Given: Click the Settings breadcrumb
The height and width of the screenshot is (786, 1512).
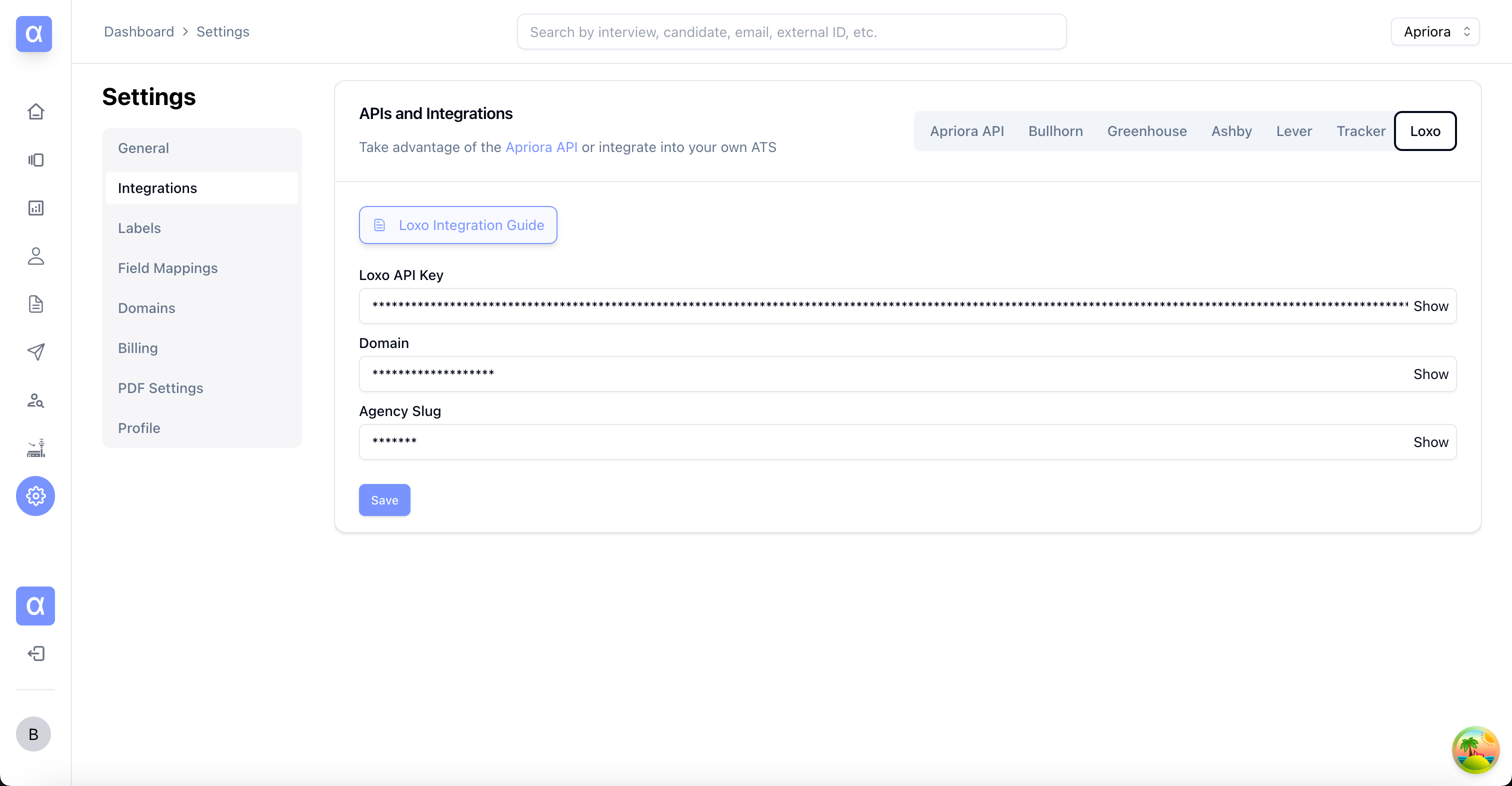Looking at the screenshot, I should tap(222, 31).
